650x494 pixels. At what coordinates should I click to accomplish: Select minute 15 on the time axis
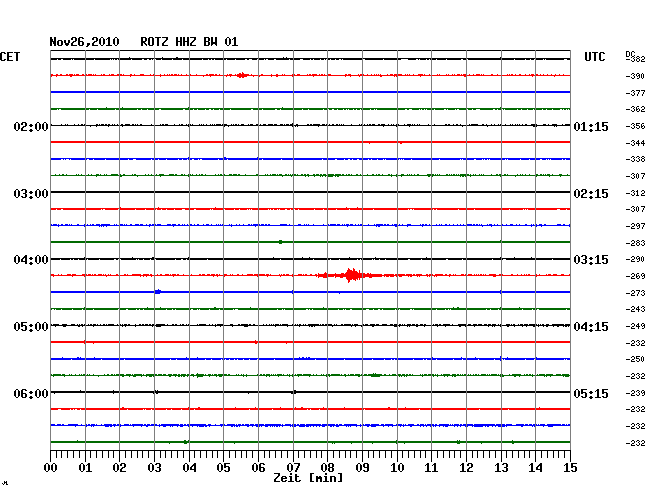pos(570,467)
